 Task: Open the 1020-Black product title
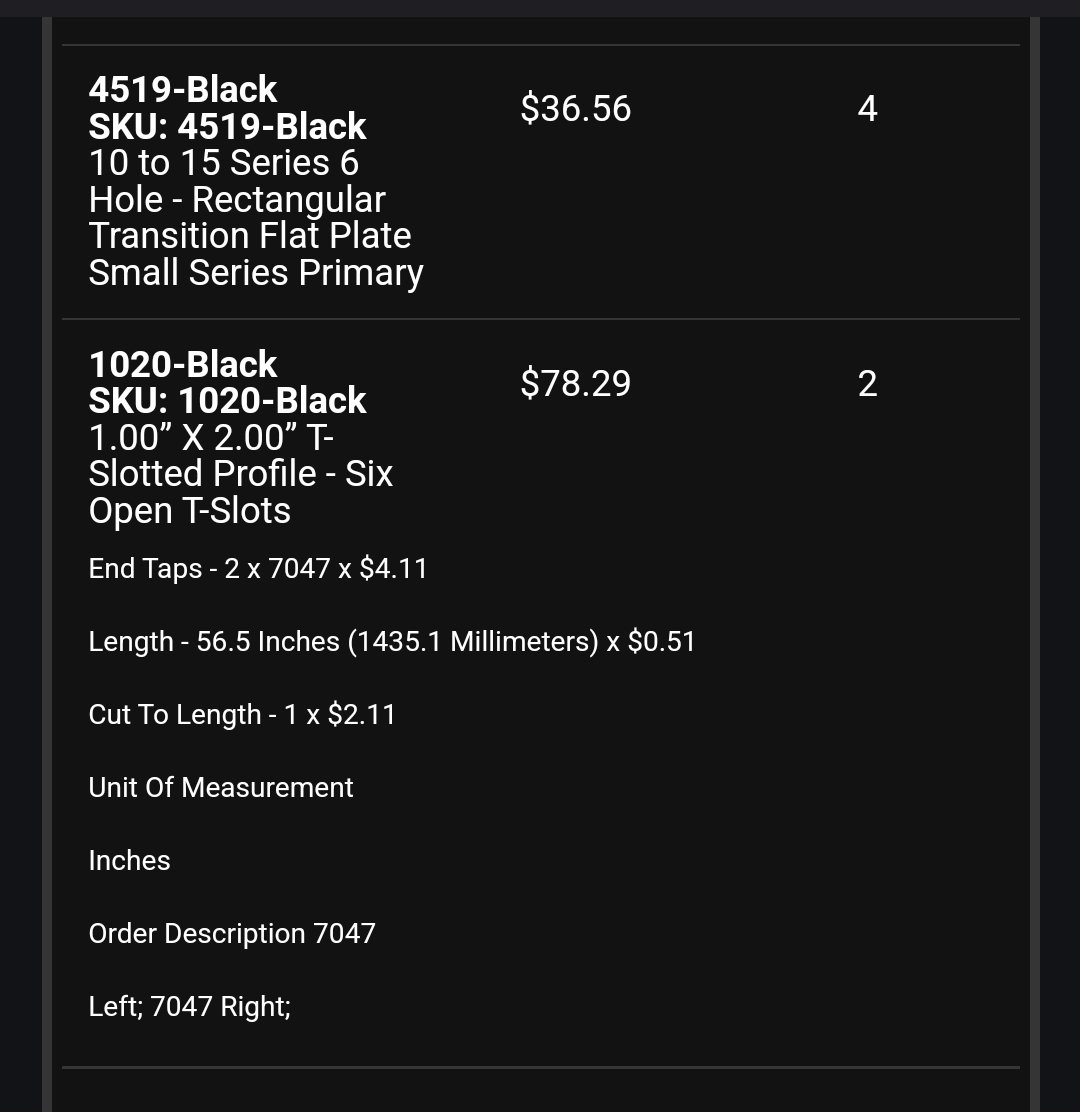pos(182,365)
